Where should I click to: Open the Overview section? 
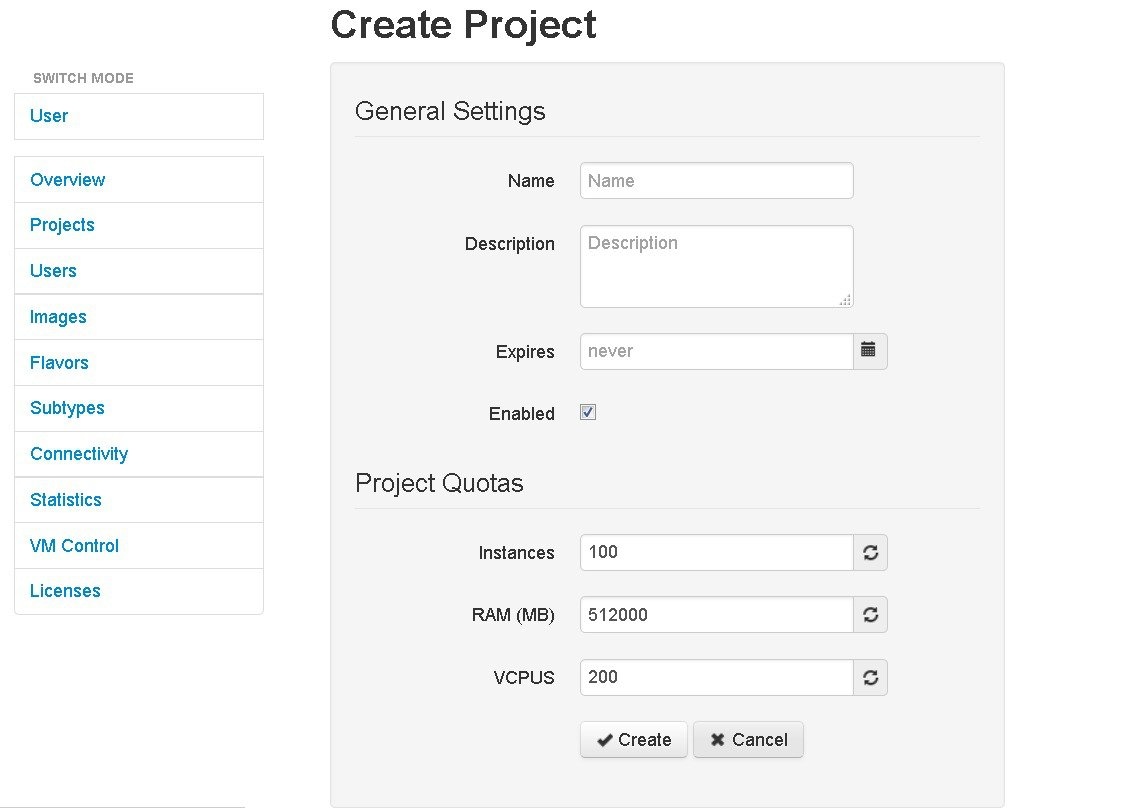pos(67,180)
